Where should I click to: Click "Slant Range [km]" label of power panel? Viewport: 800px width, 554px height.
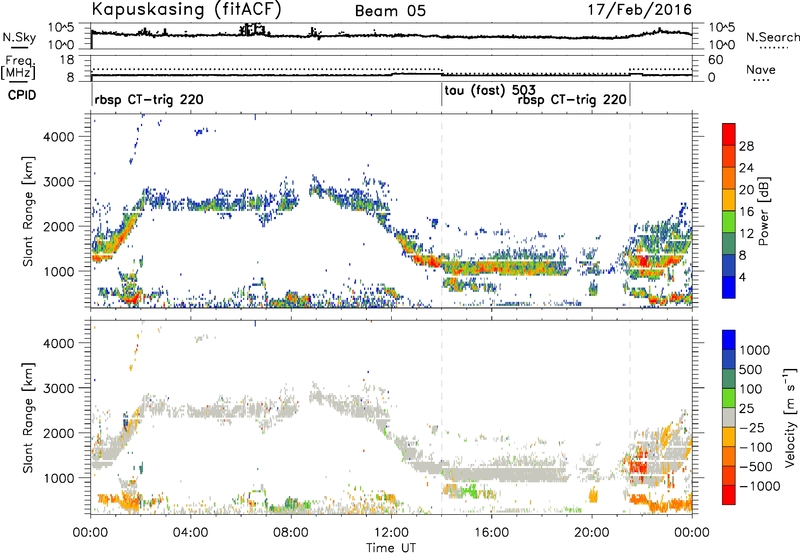(x=28, y=211)
